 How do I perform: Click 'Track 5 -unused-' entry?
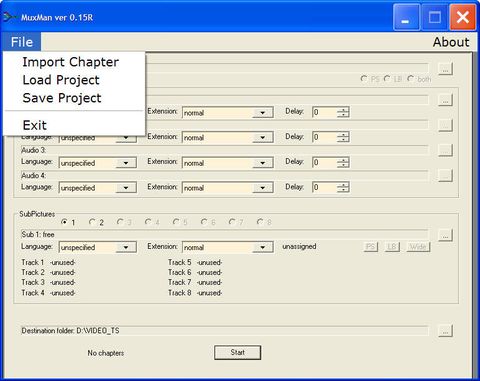[195, 263]
